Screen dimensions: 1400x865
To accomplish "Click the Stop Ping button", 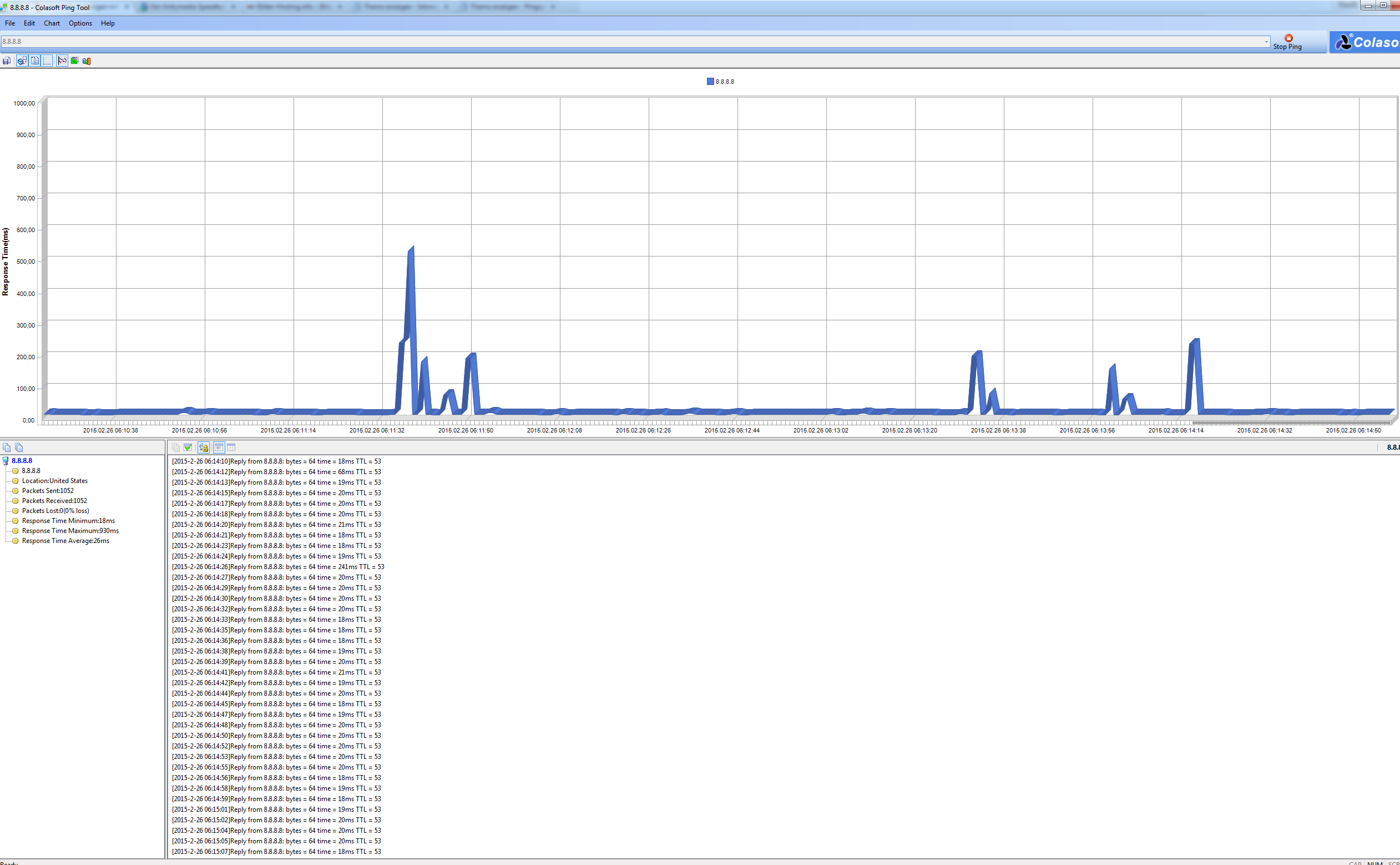I will pyautogui.click(x=1287, y=42).
